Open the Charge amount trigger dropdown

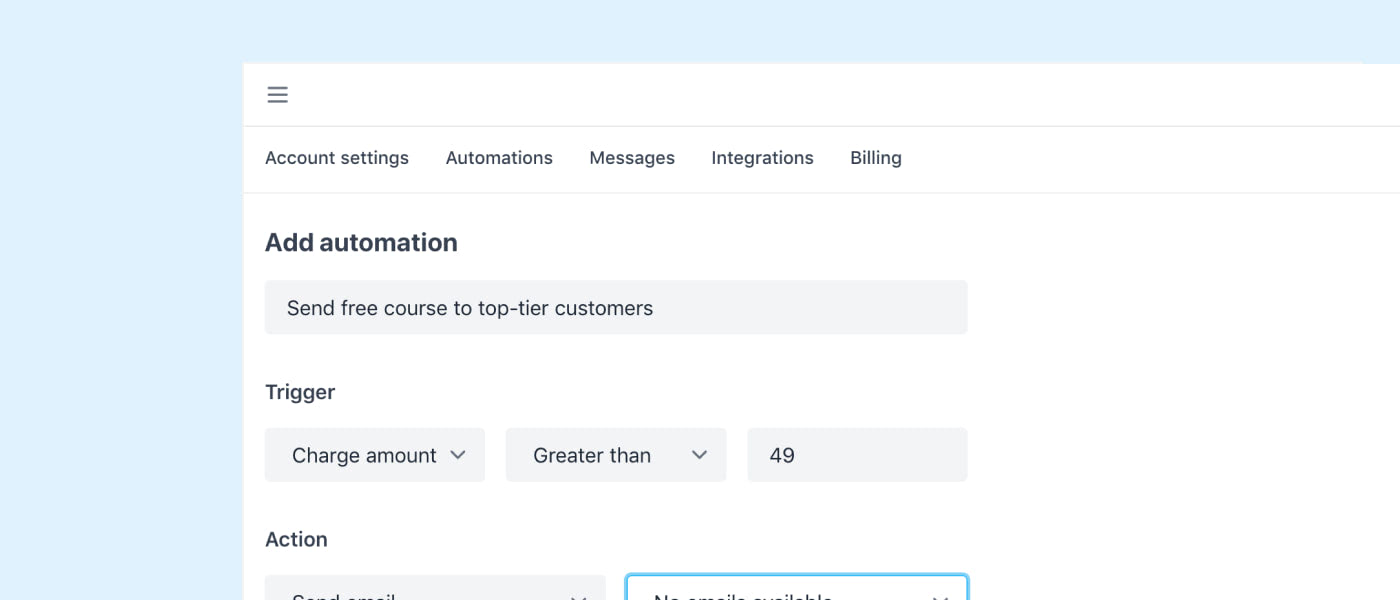(x=364, y=455)
